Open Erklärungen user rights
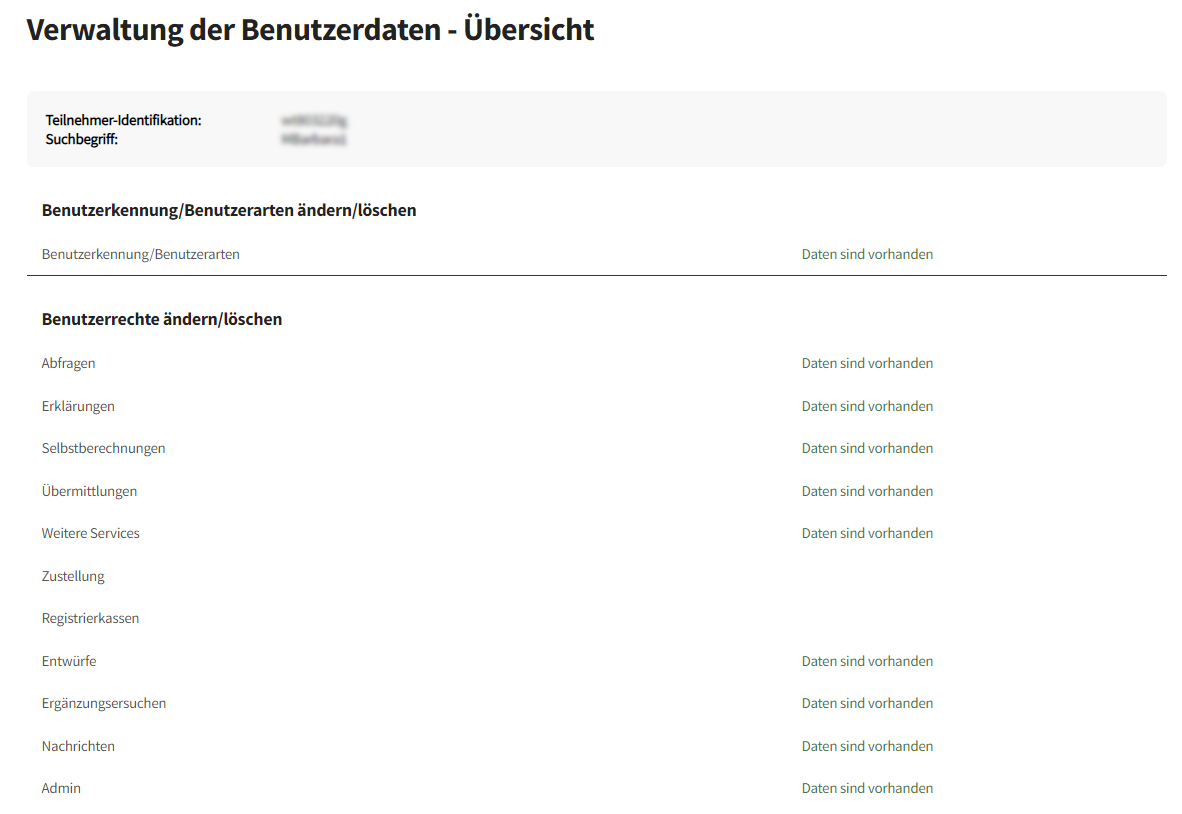This screenshot has width=1182, height=814. click(x=78, y=406)
